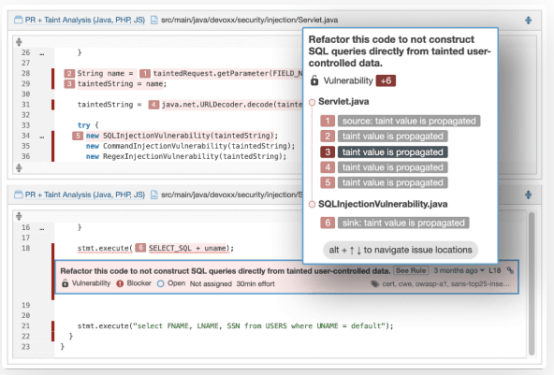Screen dimensions: 554x375
Task: Click the file icon in bottom snippet header
Action: (x=154, y=194)
